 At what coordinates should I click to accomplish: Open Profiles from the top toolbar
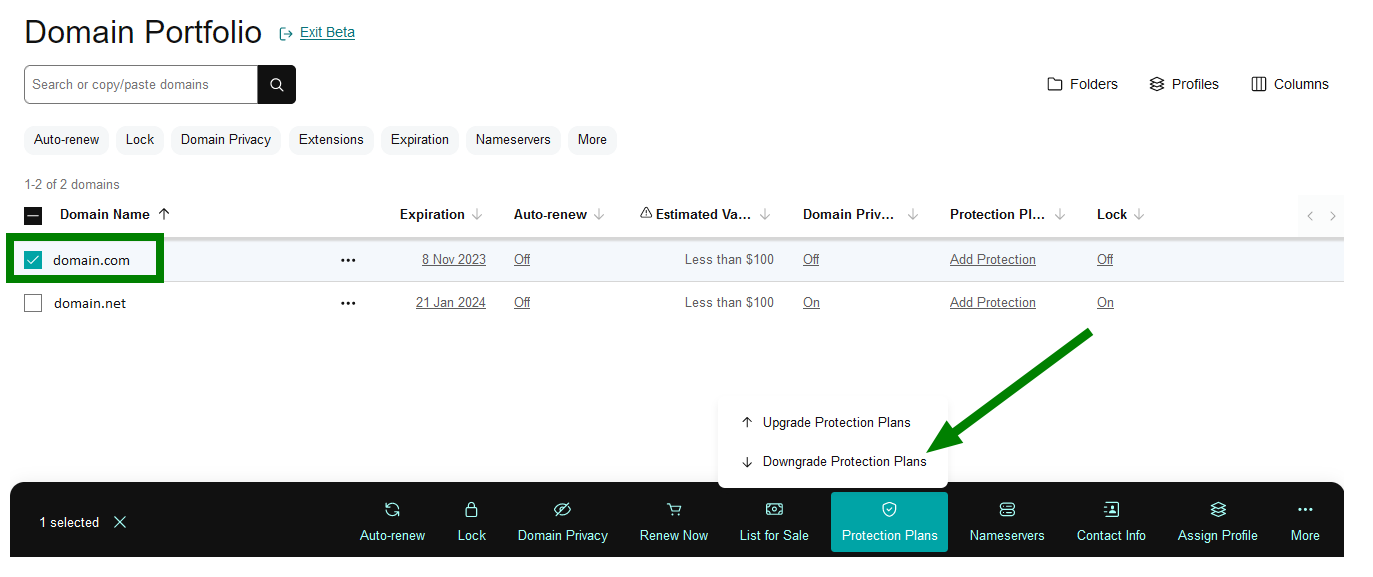point(1184,84)
